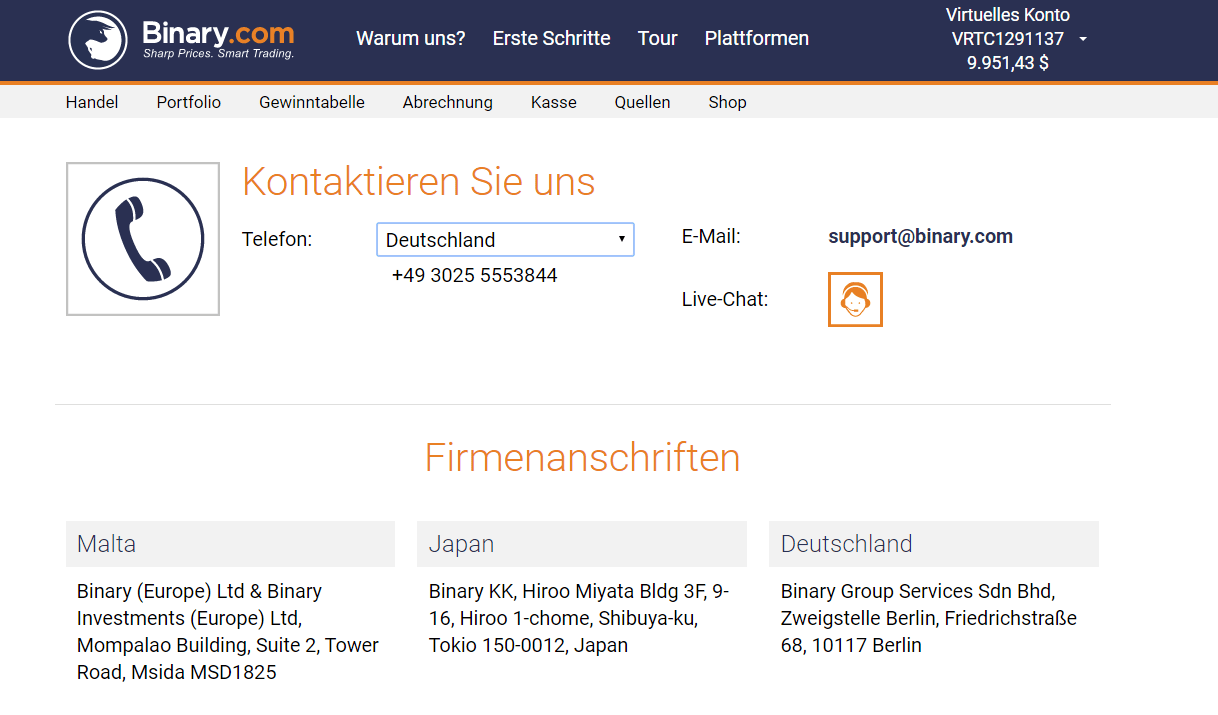Click account ID VRTC1291137
Viewport: 1218px width, 715px height.
tap(1008, 39)
